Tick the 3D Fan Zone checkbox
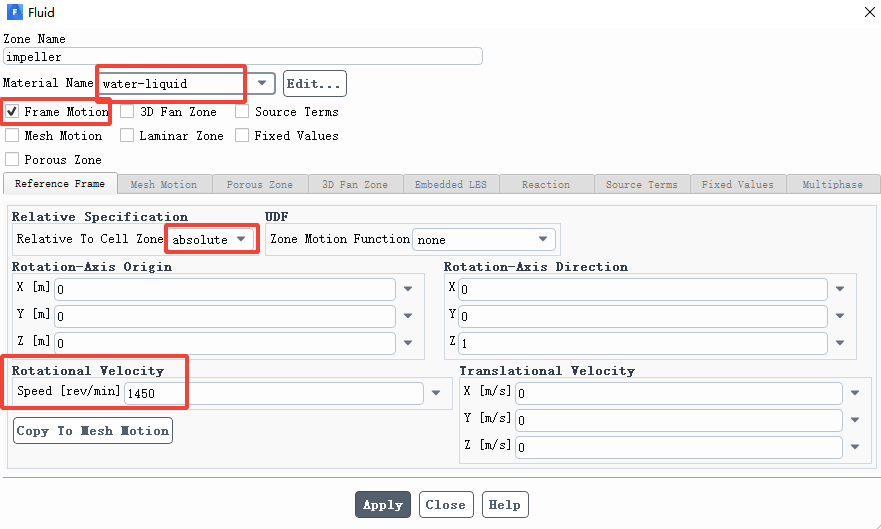 point(127,111)
